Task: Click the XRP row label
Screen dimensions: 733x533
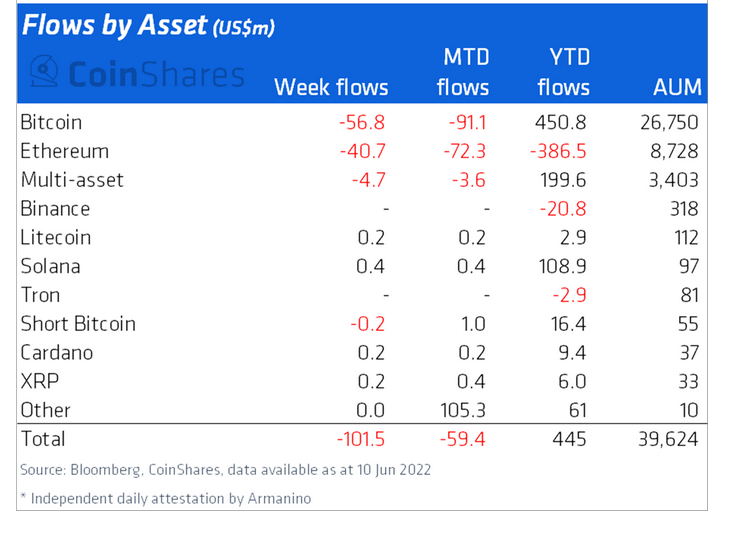Action: point(38,381)
